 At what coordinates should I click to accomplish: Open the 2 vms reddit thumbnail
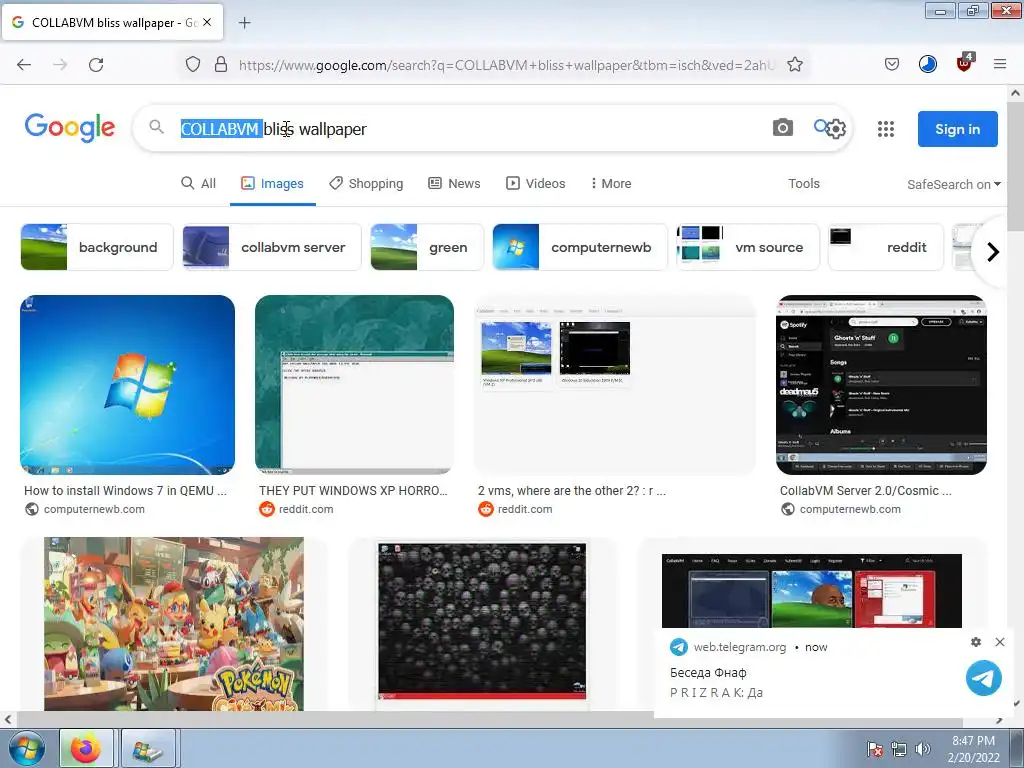pyautogui.click(x=615, y=385)
